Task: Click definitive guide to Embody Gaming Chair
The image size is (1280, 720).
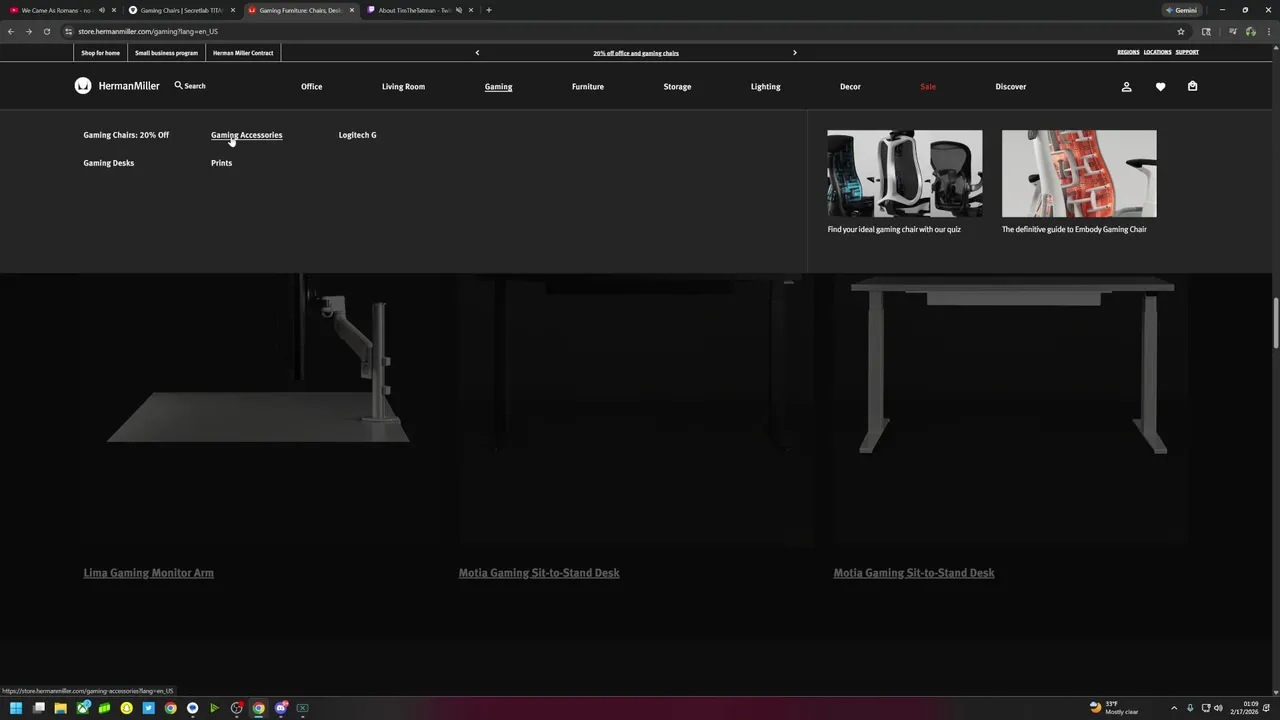Action: (x=1074, y=229)
